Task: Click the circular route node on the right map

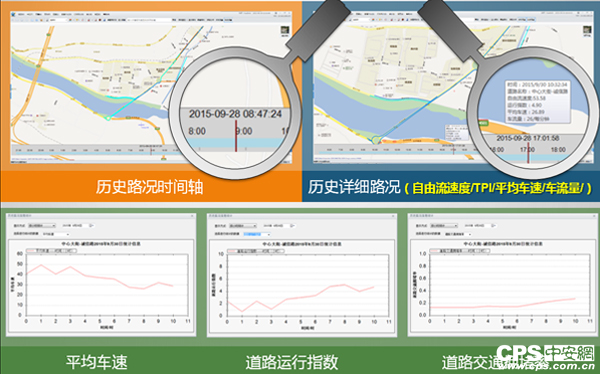Action: click(x=375, y=140)
